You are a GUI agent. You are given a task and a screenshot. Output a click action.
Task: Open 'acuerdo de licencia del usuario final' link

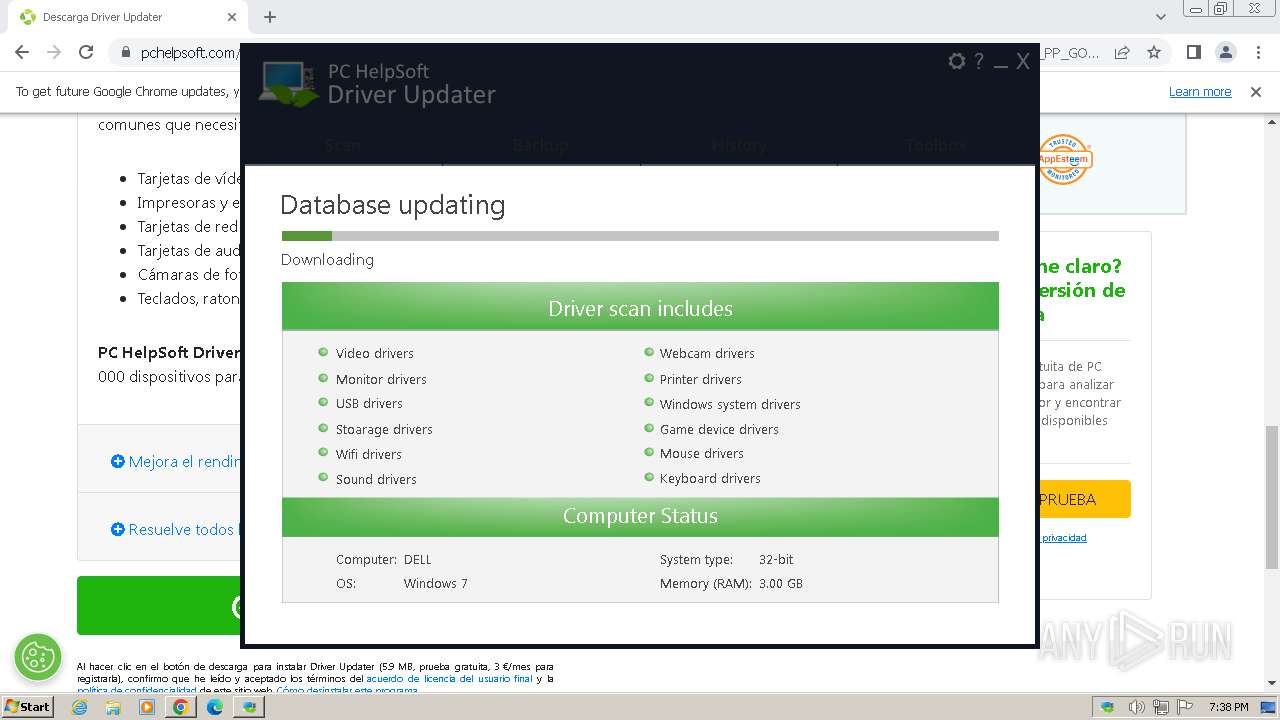pos(449,679)
